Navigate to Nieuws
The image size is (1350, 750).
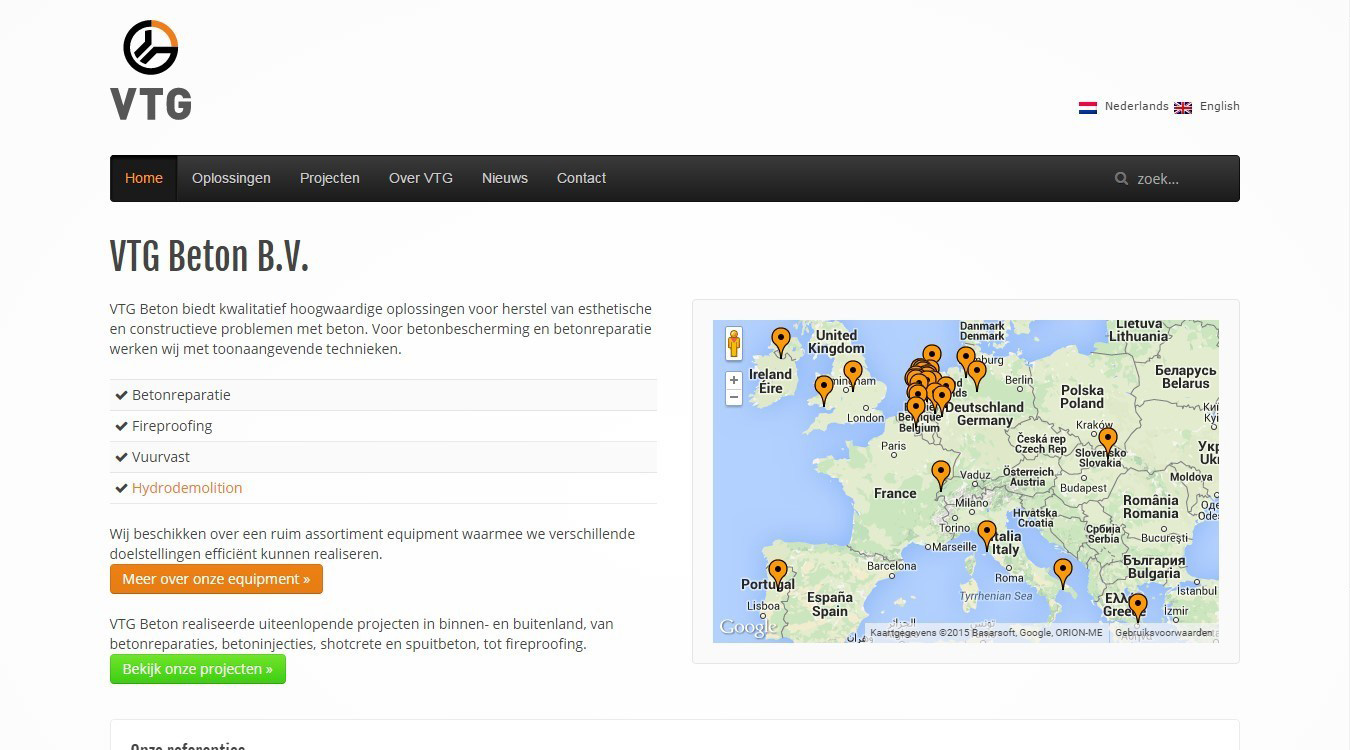(x=505, y=178)
